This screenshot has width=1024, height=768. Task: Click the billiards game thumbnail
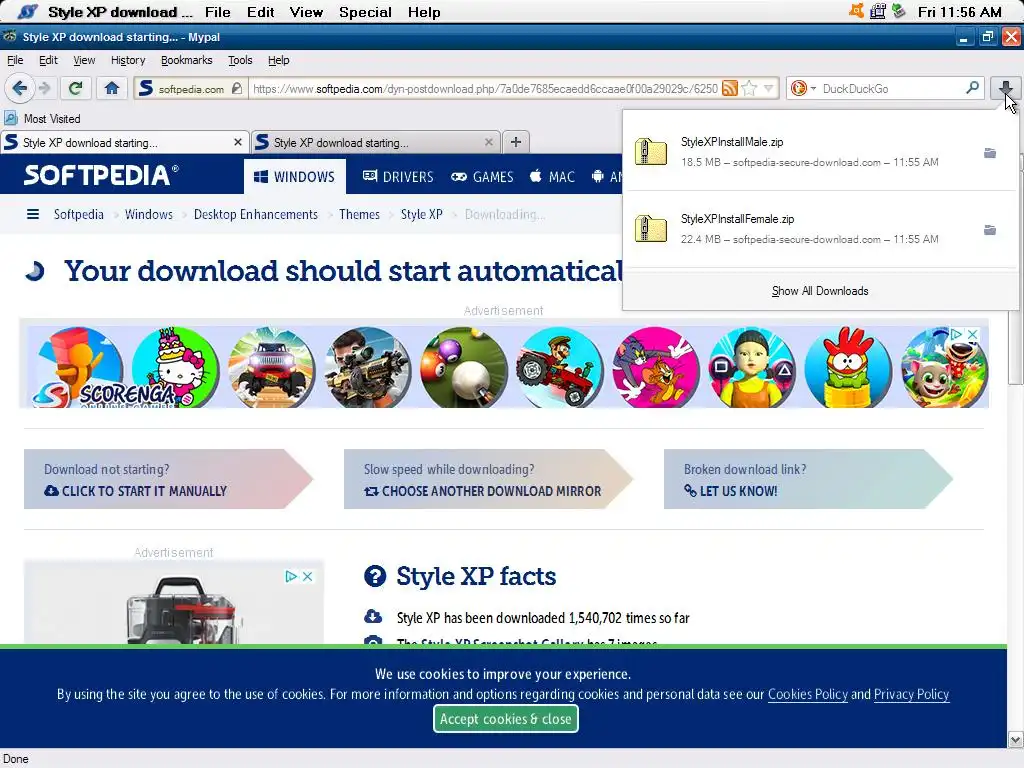pyautogui.click(x=463, y=368)
